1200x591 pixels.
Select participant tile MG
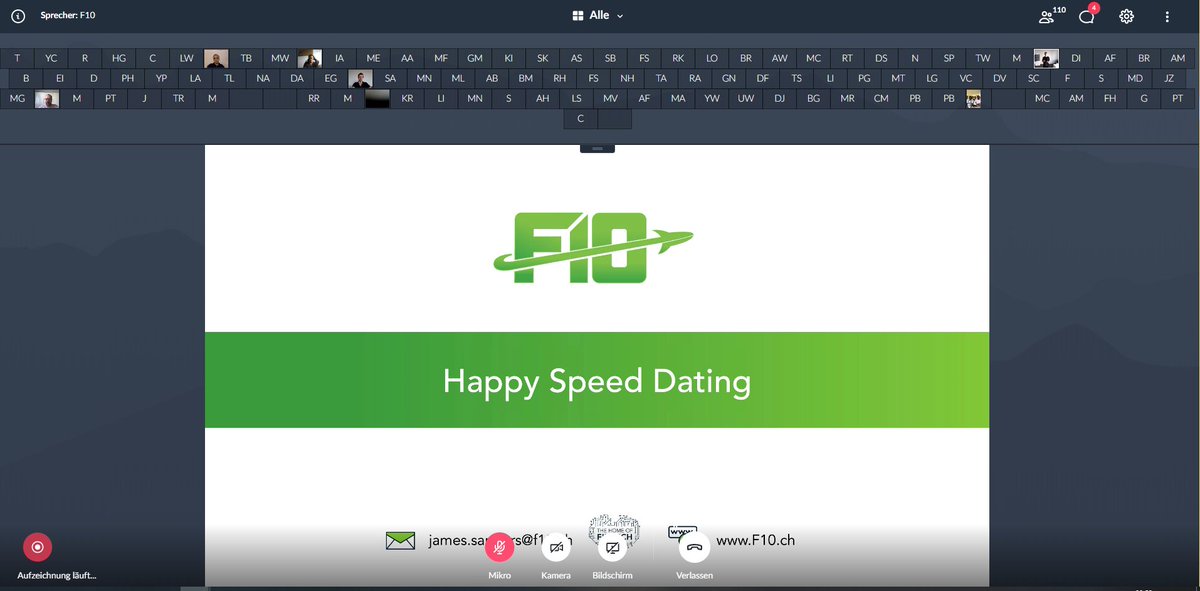pos(17,98)
